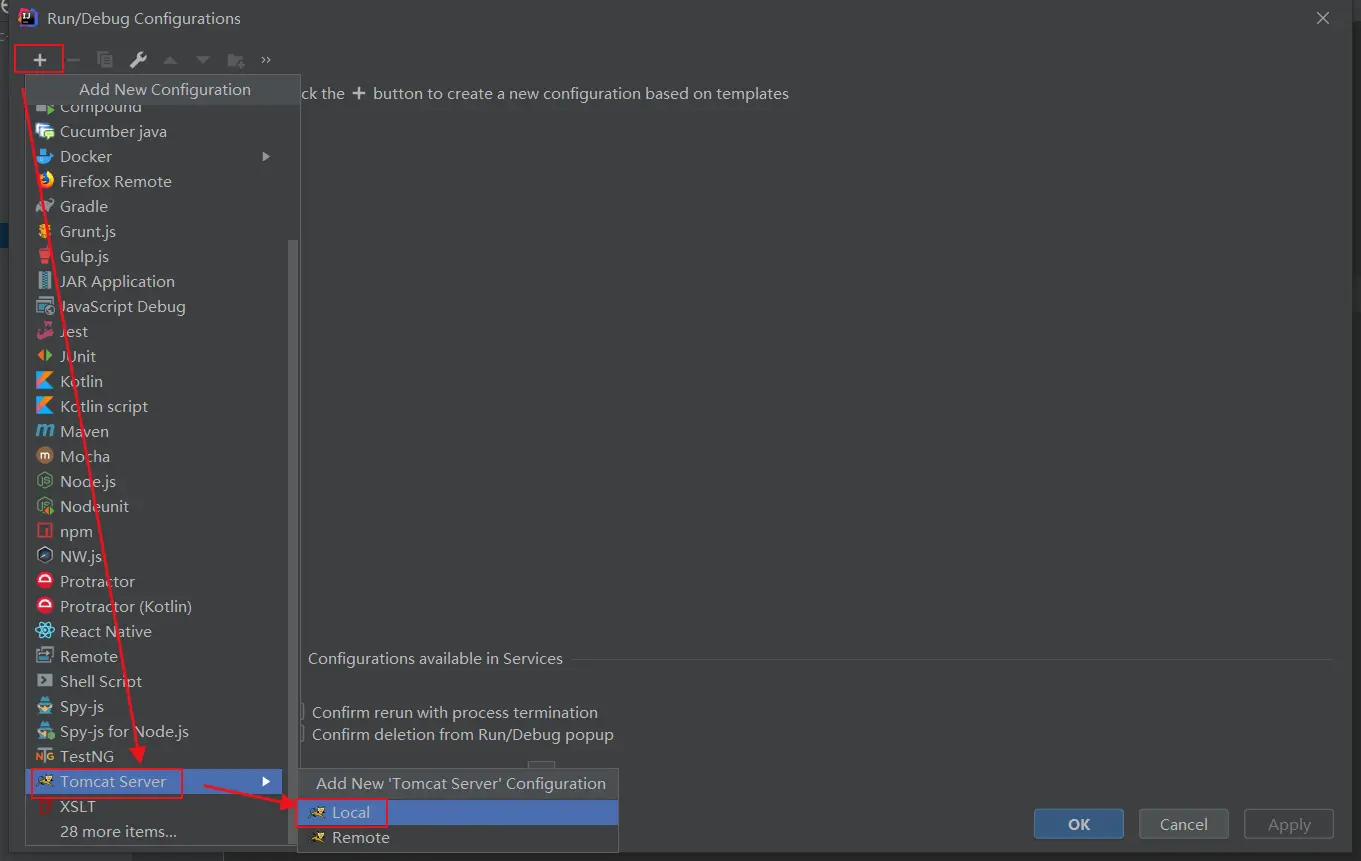The image size is (1361, 861).
Task: Select Shell Script configuration type
Action: pos(155,681)
